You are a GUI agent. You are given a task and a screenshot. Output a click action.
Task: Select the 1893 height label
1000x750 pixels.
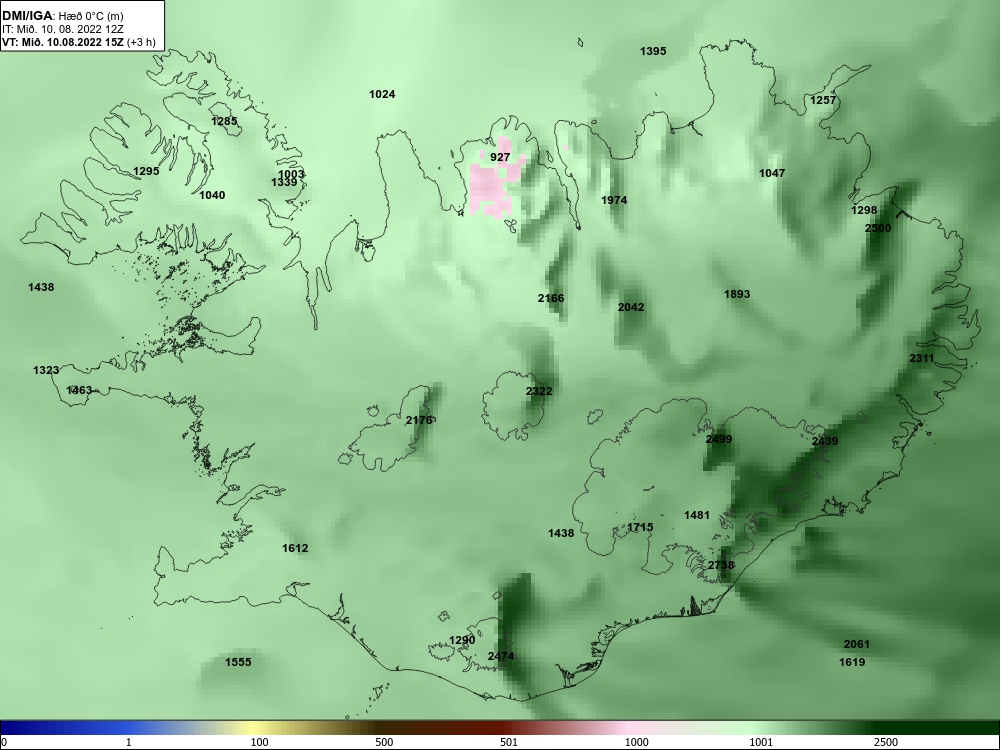pyautogui.click(x=737, y=294)
